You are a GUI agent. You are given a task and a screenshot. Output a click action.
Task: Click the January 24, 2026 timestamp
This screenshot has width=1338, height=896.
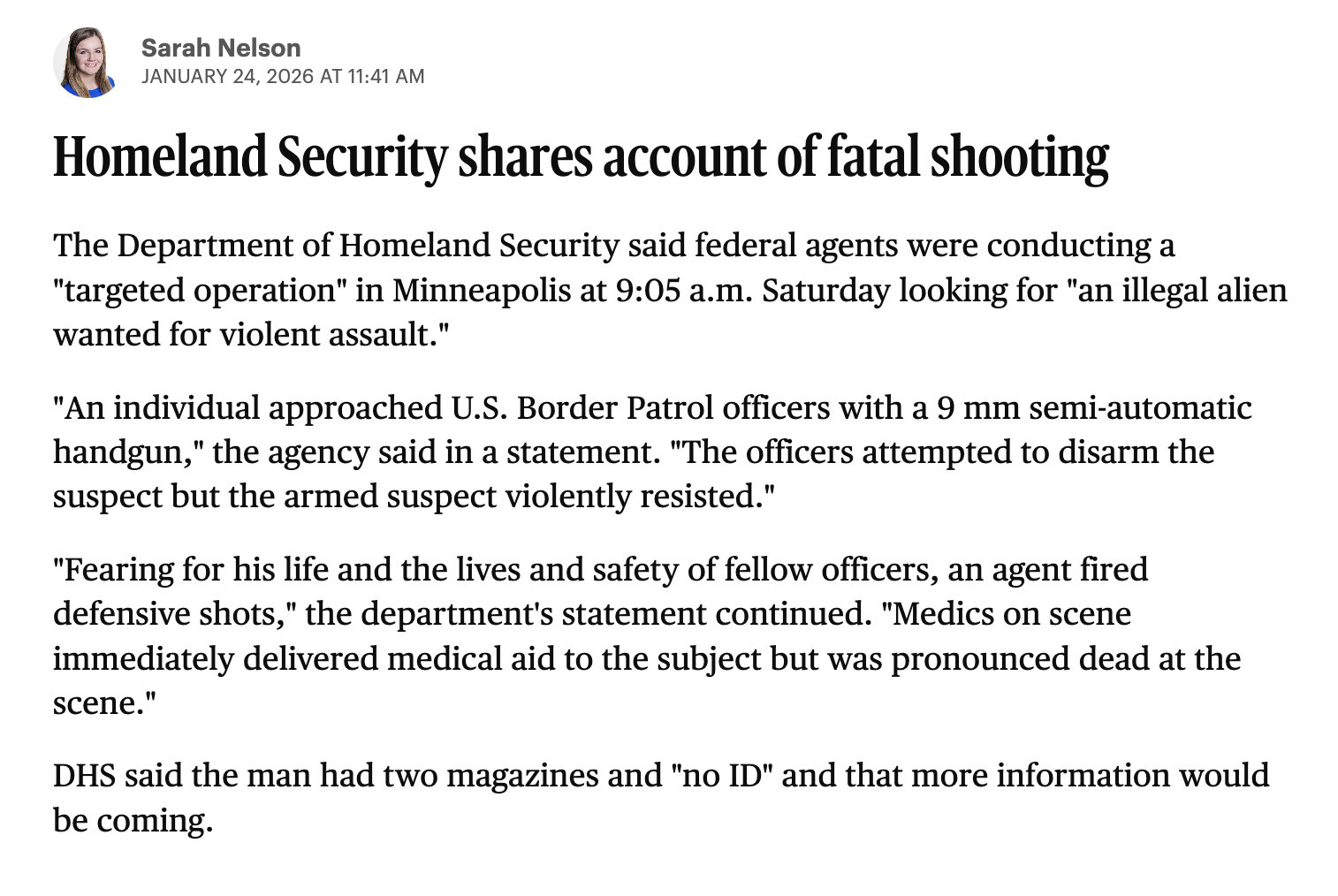[283, 76]
